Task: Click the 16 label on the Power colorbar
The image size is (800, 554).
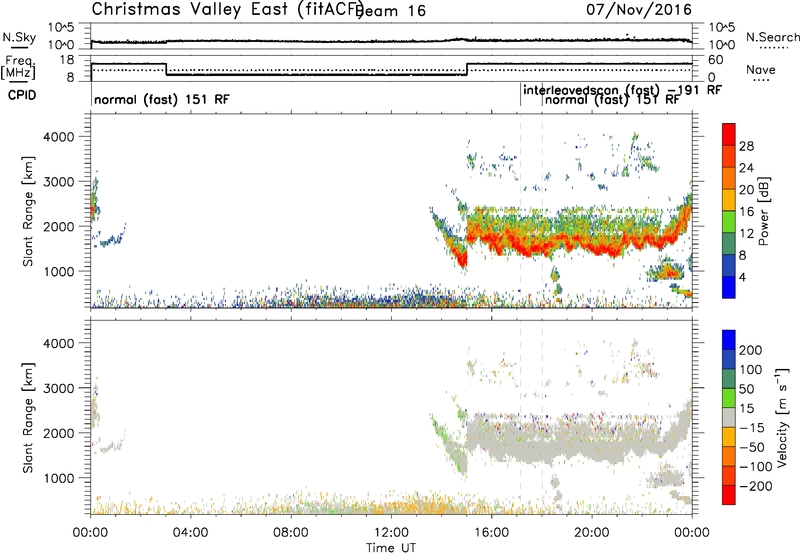Action: pos(746,212)
